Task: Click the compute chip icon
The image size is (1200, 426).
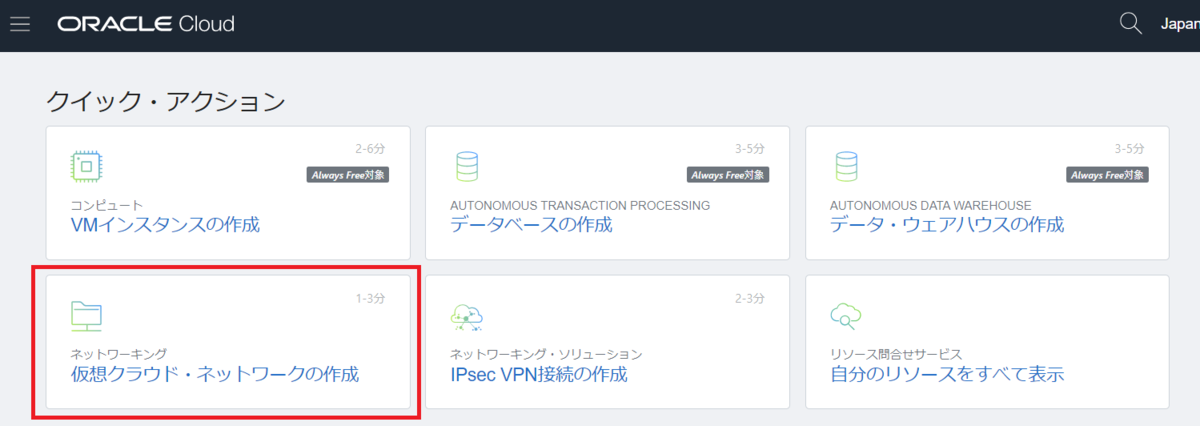Action: (x=87, y=166)
